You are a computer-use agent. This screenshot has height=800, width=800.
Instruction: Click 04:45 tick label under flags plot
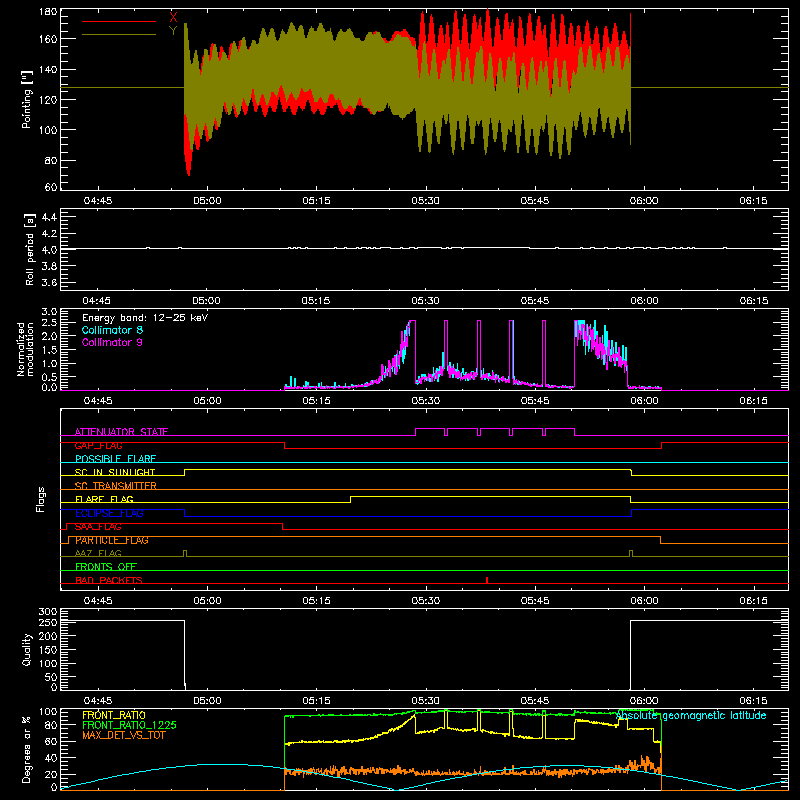pyautogui.click(x=98, y=601)
